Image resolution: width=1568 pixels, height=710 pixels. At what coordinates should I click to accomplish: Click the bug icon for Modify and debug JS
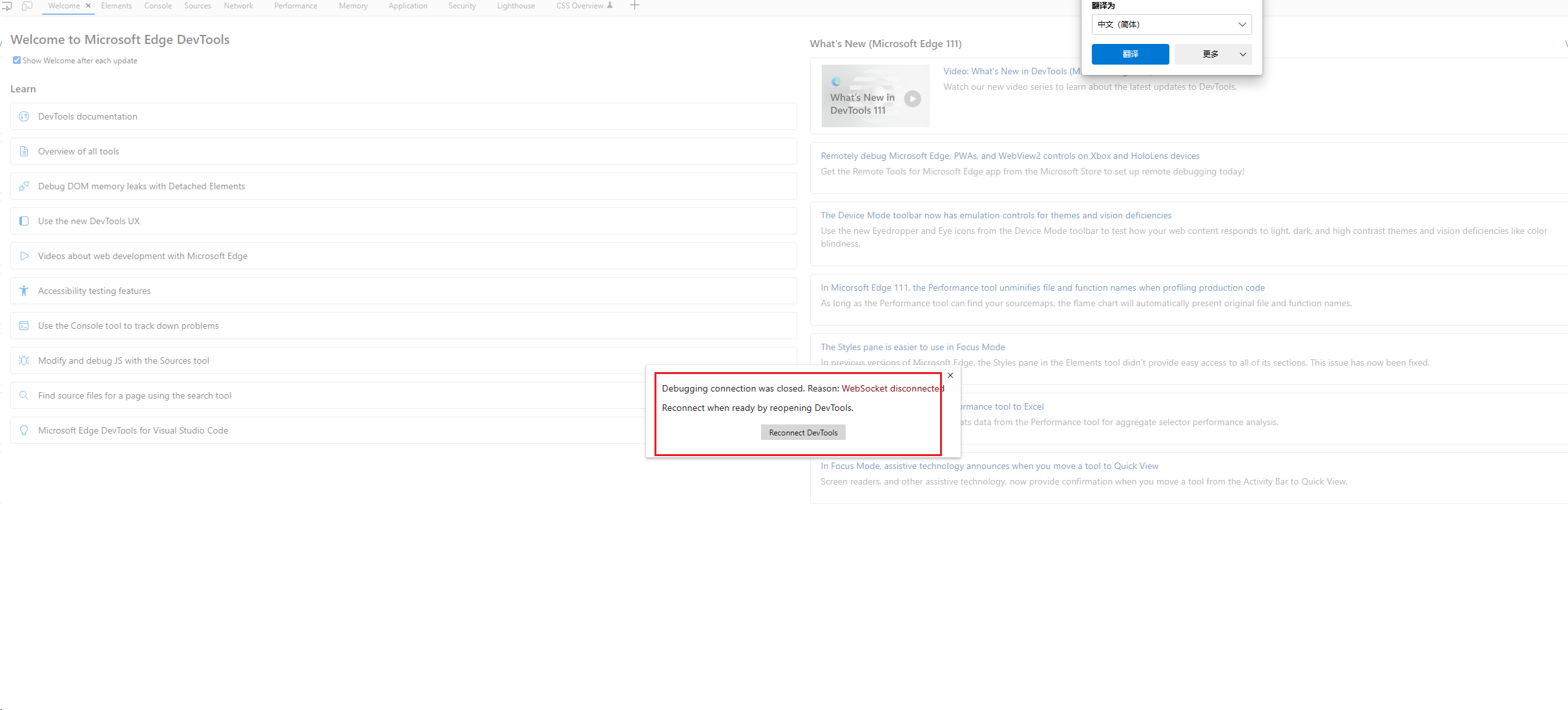24,360
